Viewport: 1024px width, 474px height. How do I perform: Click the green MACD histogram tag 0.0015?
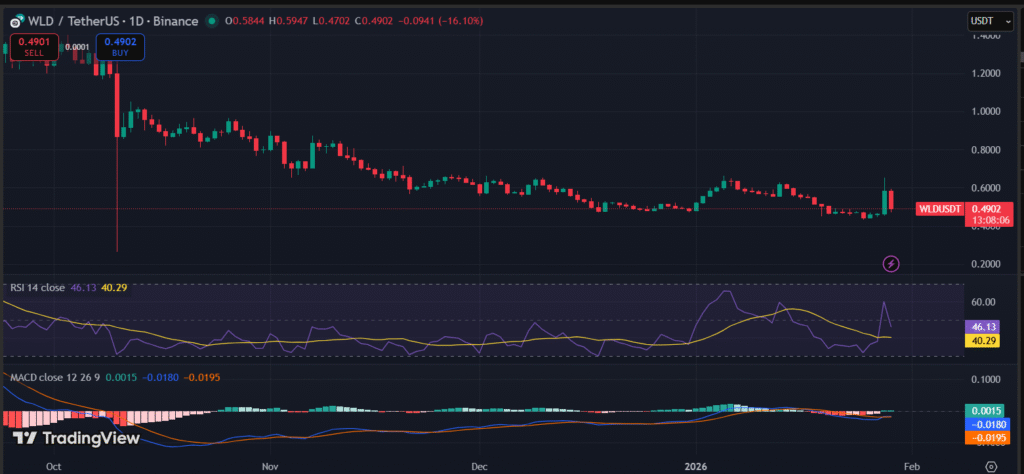[984, 411]
